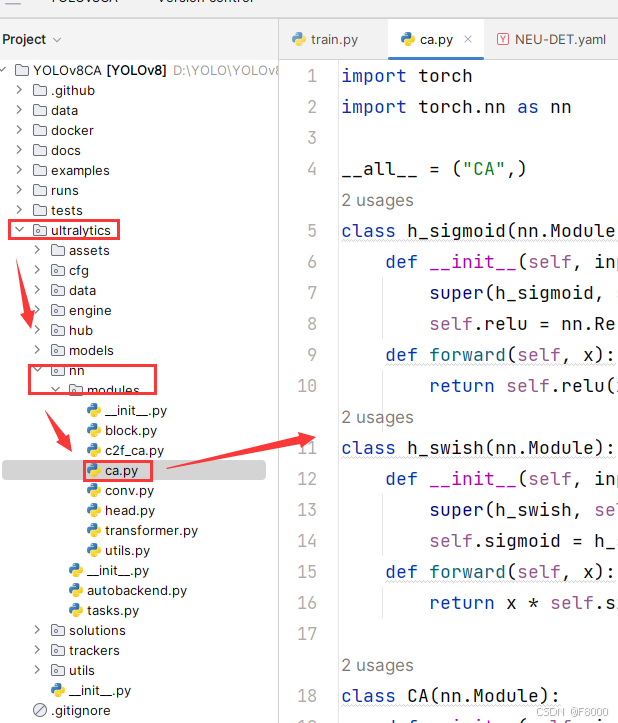Expand the tests folder

(x=19, y=210)
